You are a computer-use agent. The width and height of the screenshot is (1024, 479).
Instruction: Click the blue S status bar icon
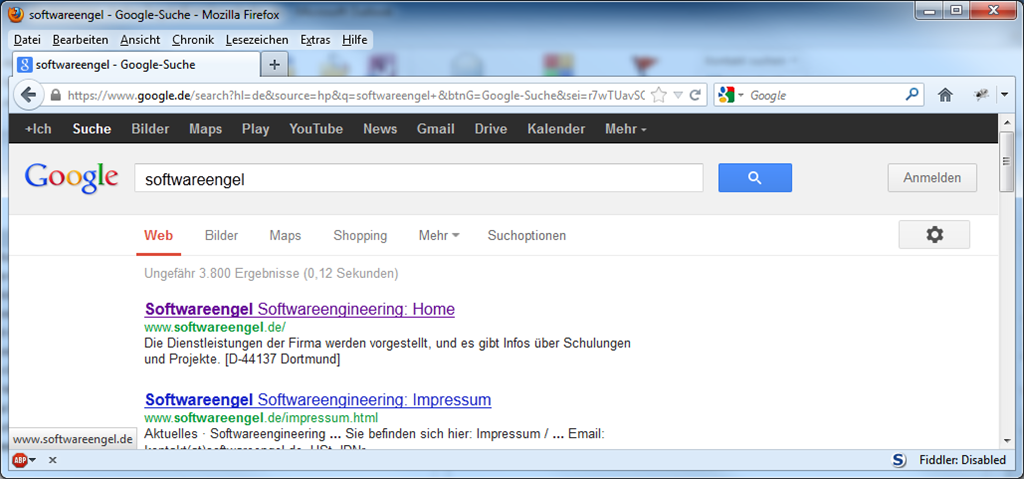pos(899,460)
